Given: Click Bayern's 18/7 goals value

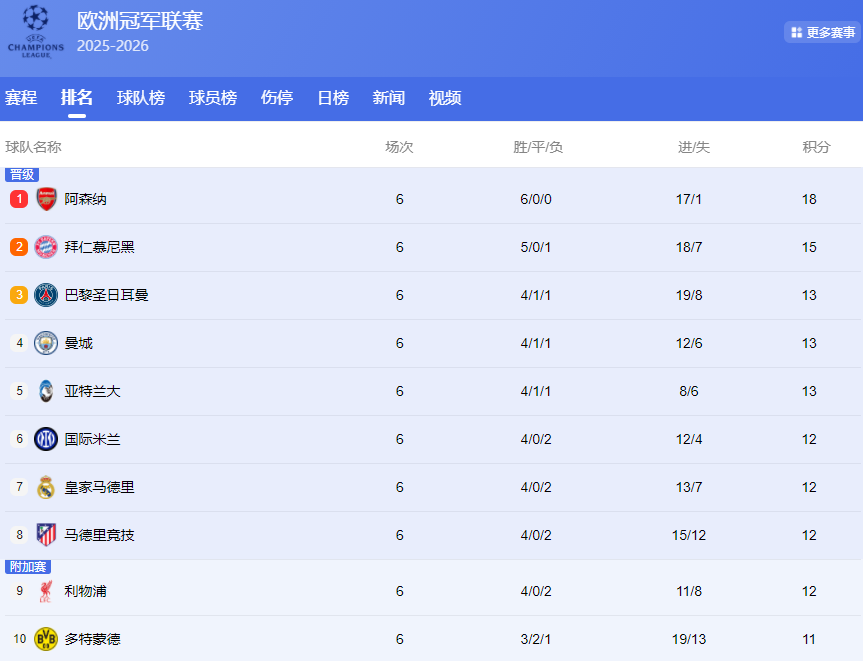Looking at the screenshot, I should tap(689, 247).
